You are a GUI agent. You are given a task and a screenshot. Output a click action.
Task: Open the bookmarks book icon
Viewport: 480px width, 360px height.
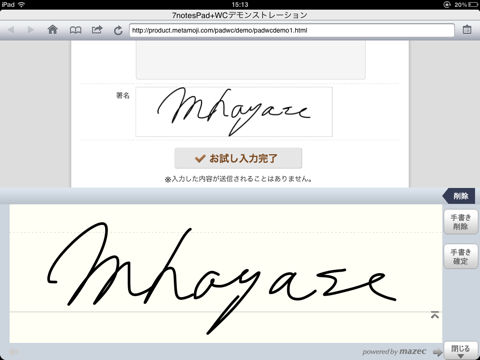75,30
